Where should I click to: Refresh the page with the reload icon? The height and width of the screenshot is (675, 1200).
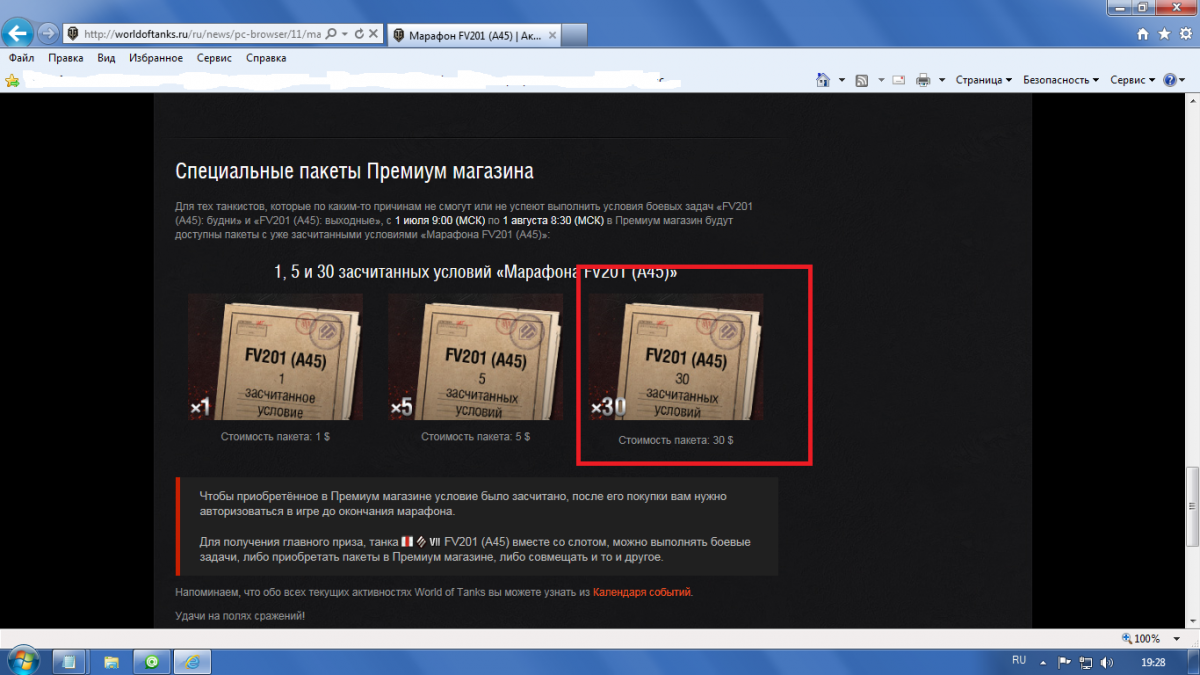[x=359, y=34]
